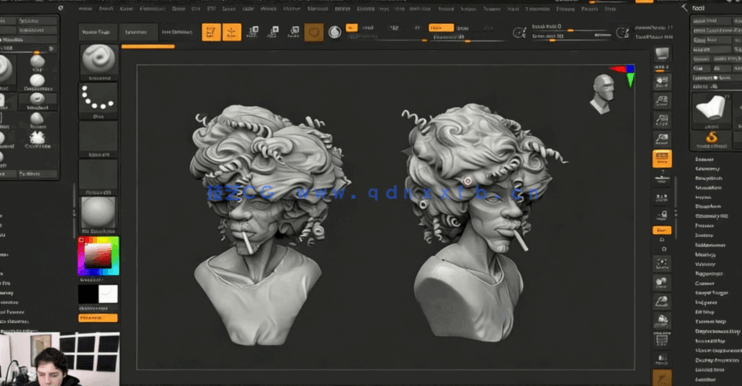Select the ClayBuildup brush icon

tap(37, 81)
